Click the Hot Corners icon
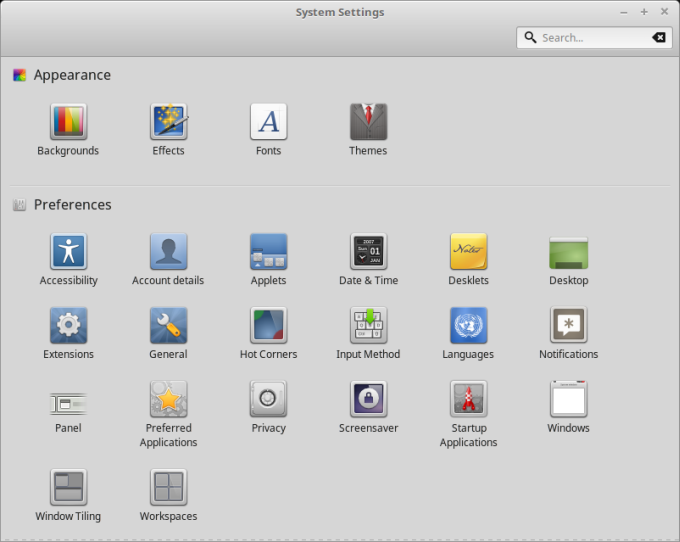 click(268, 326)
